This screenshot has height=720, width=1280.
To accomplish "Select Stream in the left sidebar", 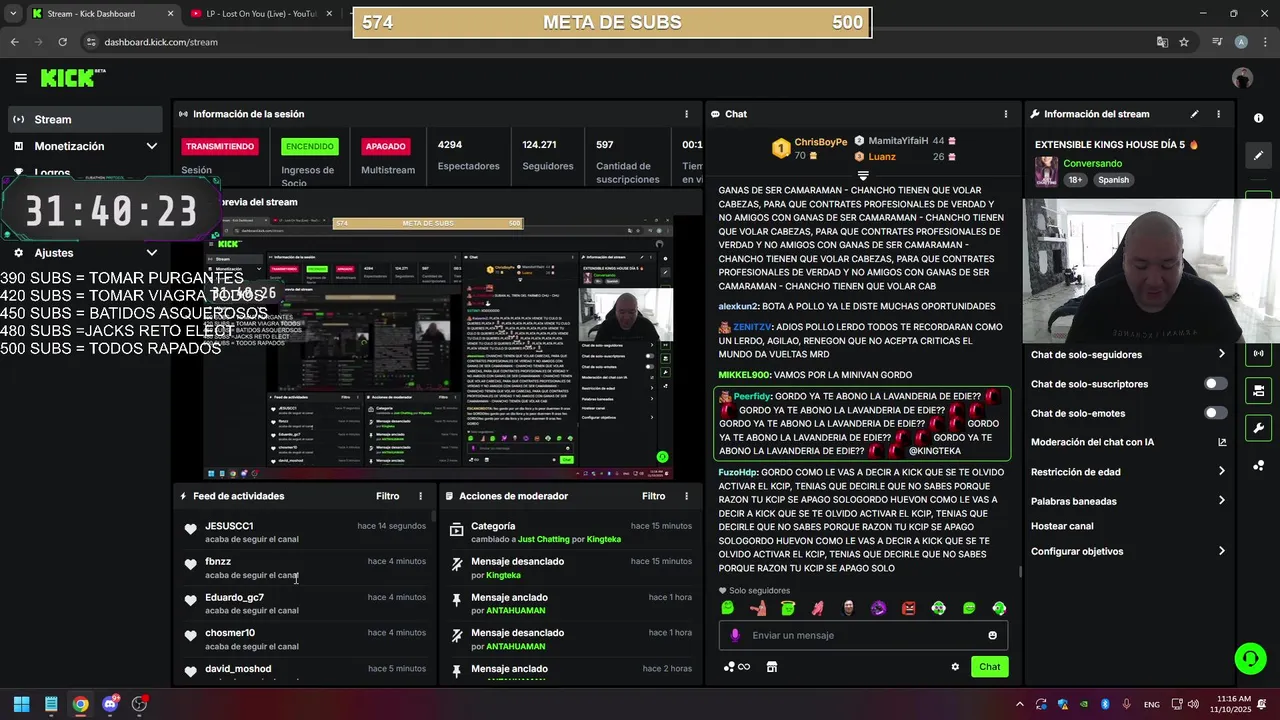I will tap(84, 119).
